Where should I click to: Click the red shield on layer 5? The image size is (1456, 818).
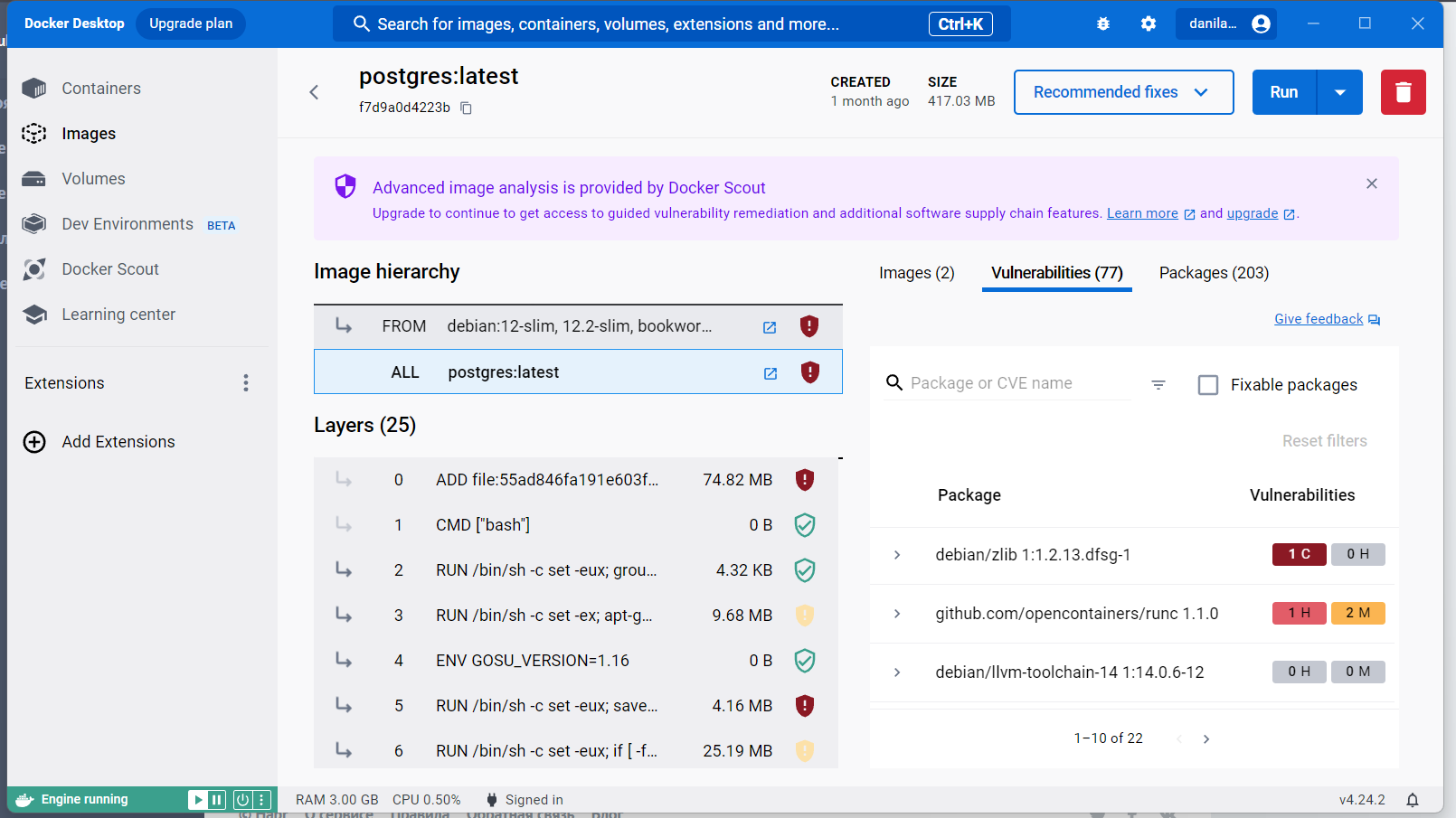[x=805, y=706]
